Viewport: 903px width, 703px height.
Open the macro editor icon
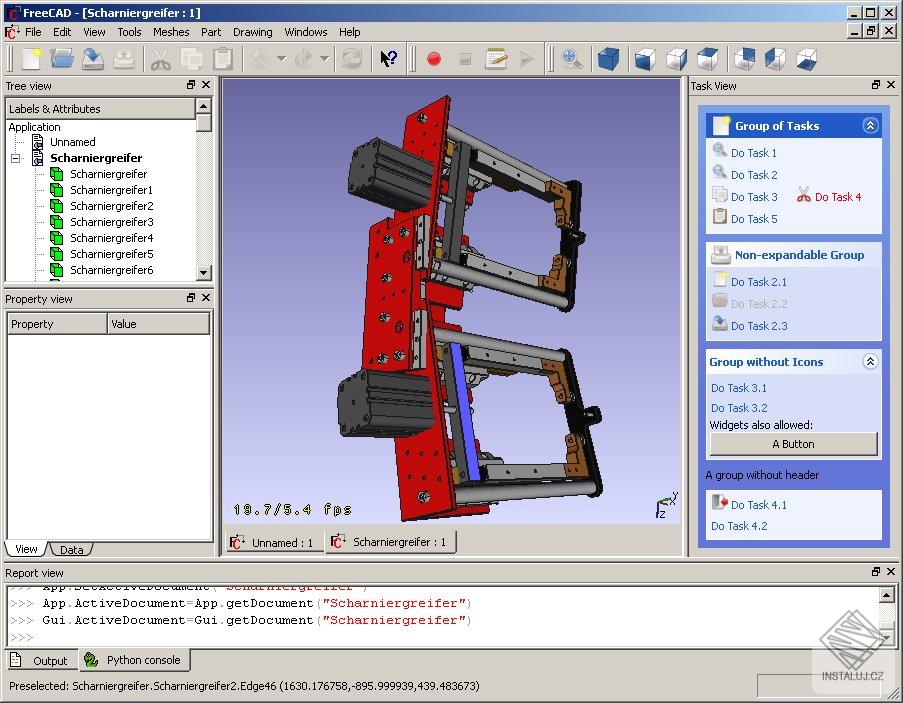point(496,59)
